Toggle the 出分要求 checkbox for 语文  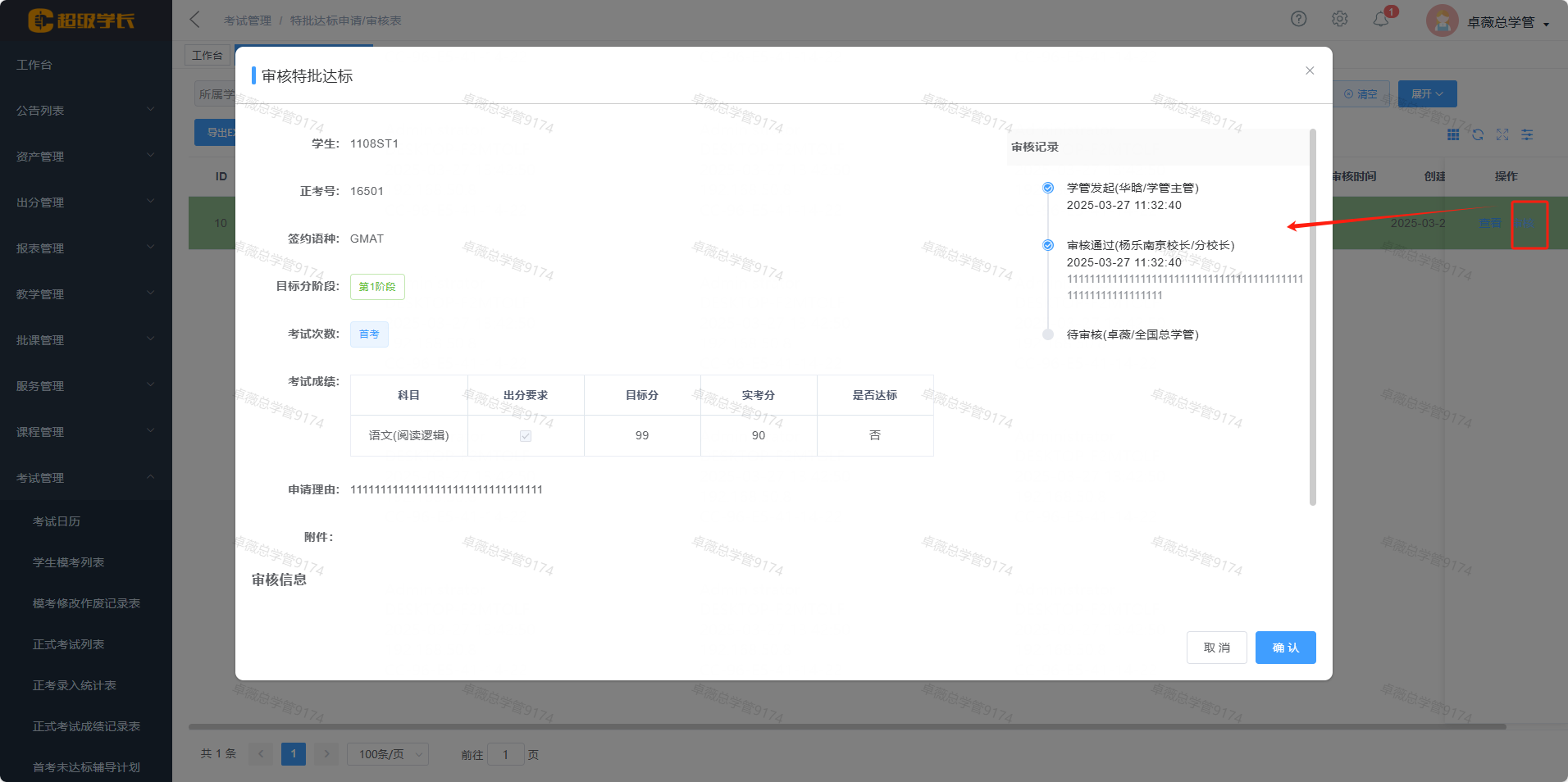click(526, 436)
